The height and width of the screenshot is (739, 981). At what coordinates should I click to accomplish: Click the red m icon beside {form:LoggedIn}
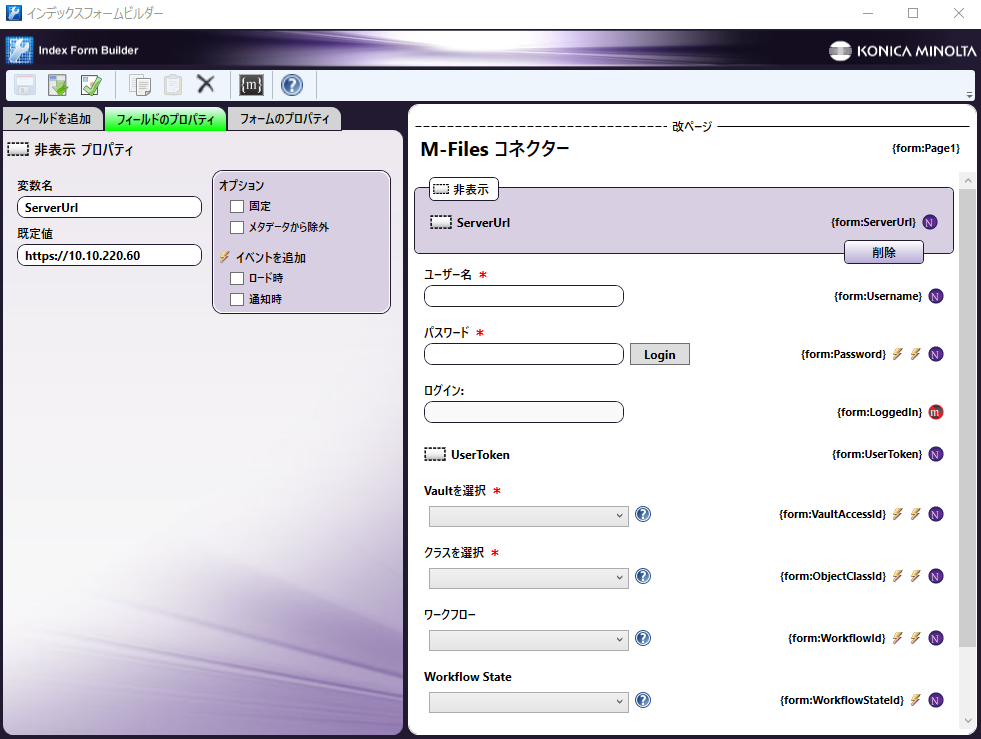tap(936, 412)
